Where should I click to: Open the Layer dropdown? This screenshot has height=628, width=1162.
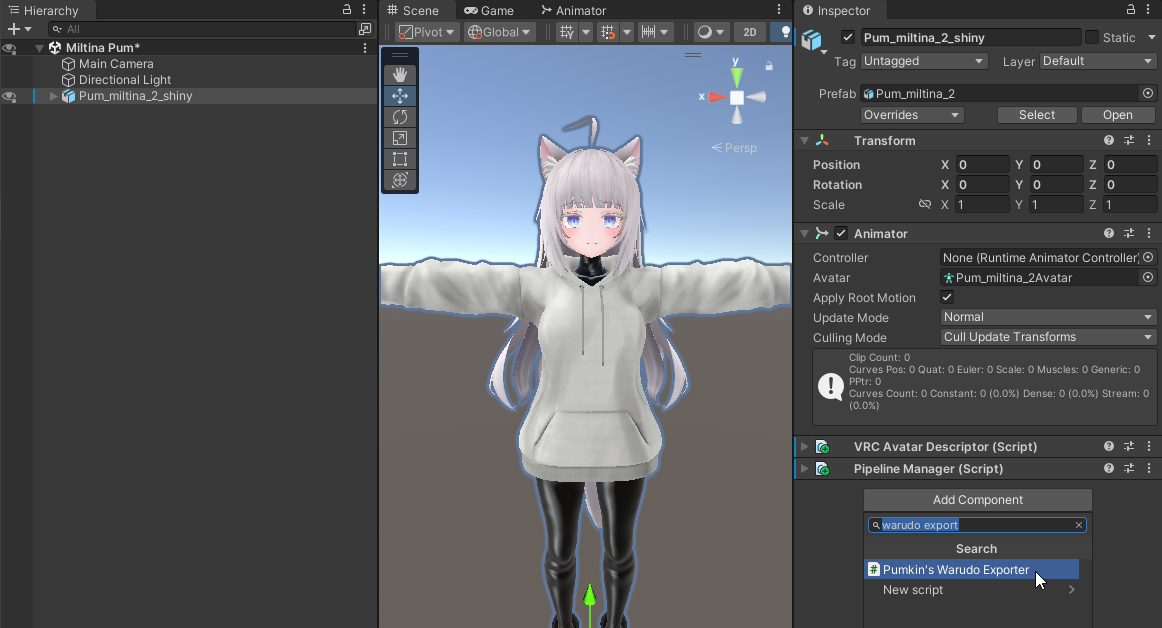click(x=1097, y=61)
